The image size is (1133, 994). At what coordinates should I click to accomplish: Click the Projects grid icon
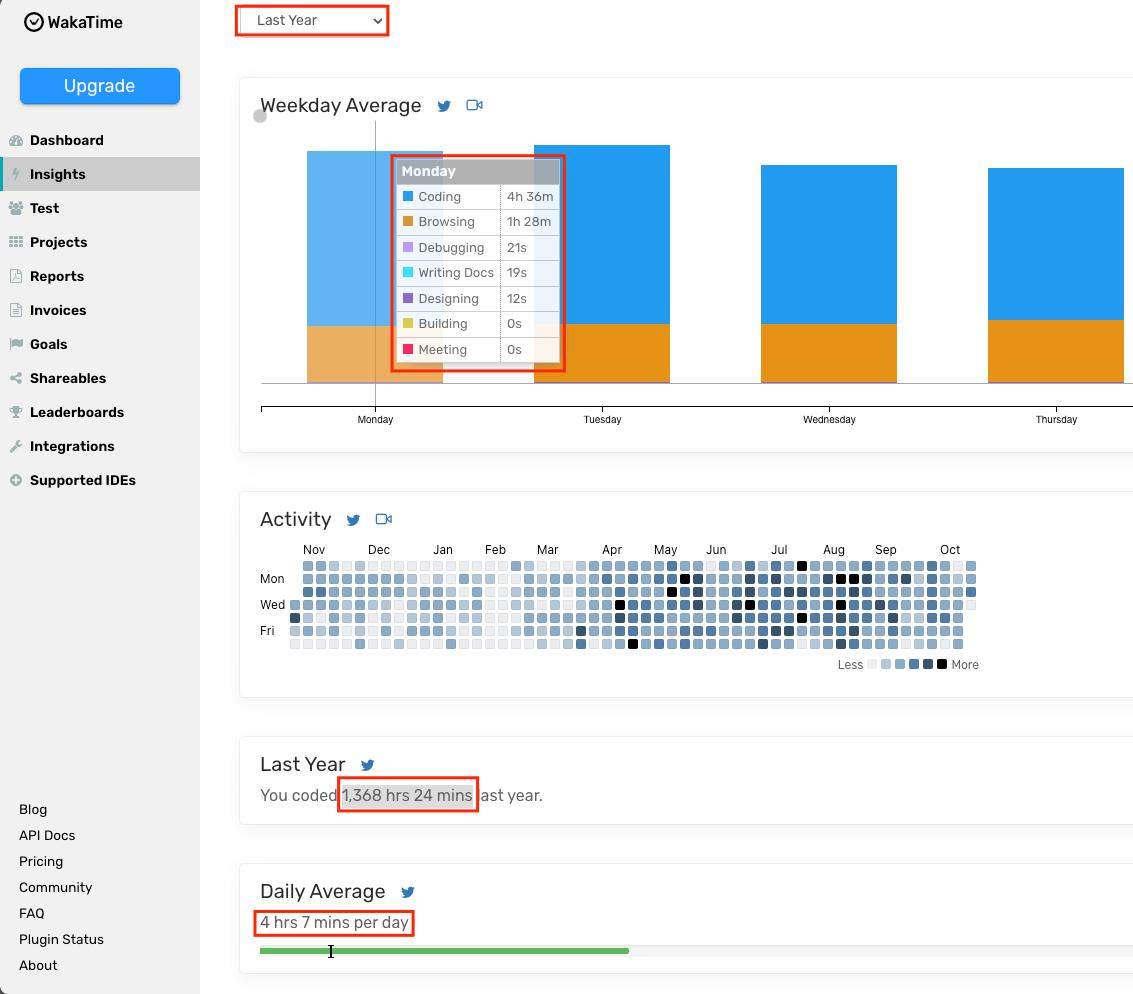(16, 242)
